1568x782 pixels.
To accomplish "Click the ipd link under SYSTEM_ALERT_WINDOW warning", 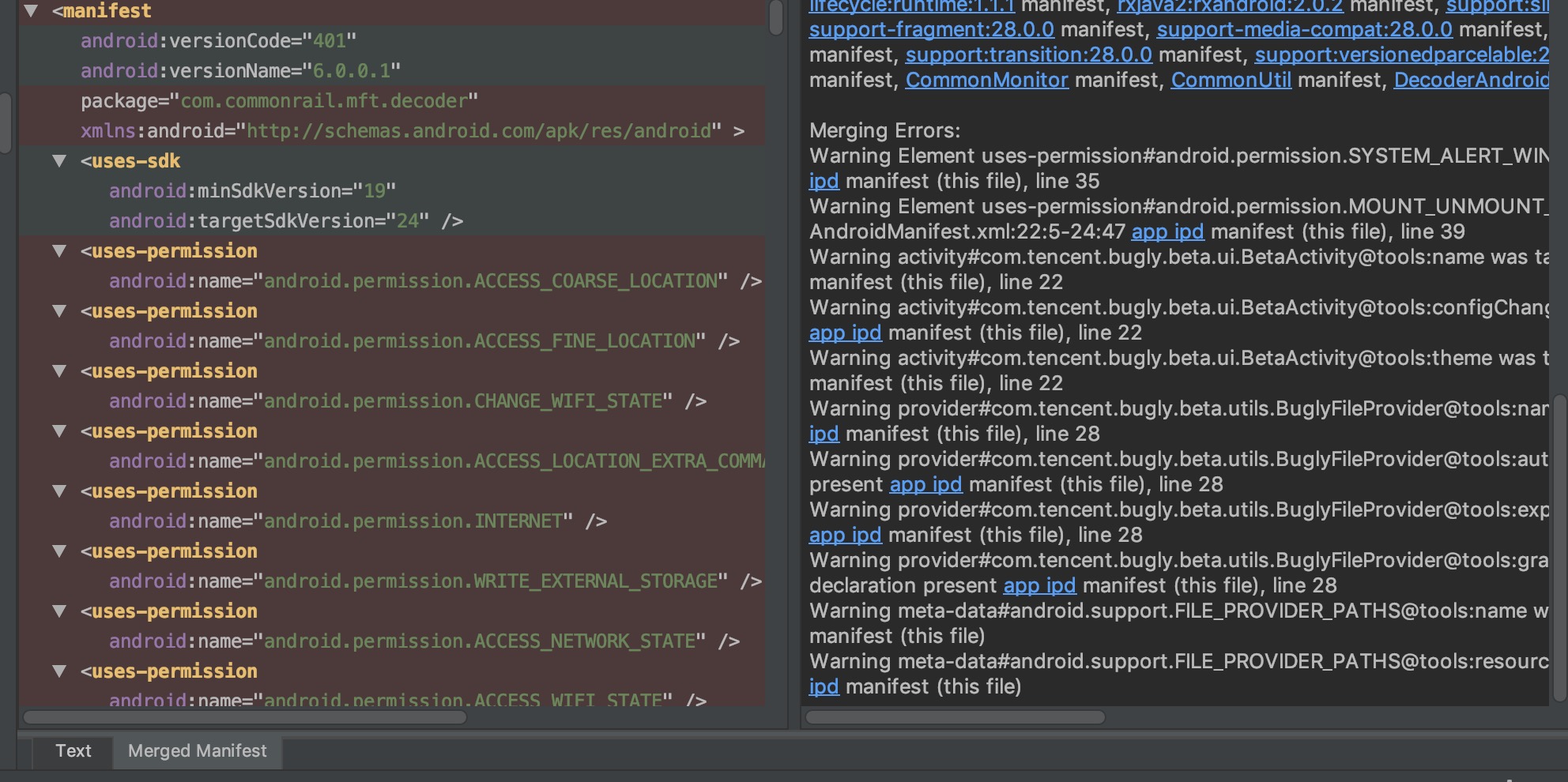I will (x=823, y=181).
